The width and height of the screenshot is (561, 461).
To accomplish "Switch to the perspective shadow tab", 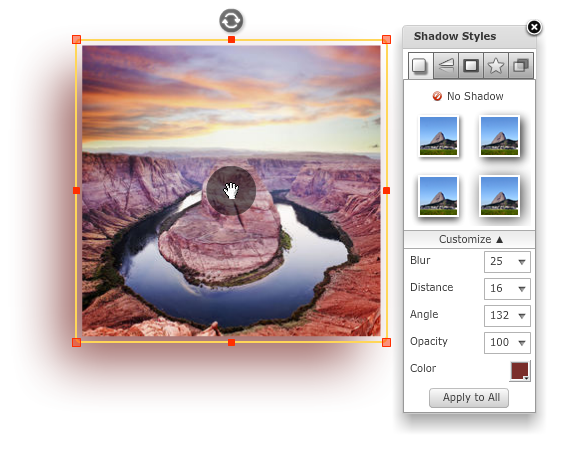I will click(x=446, y=65).
